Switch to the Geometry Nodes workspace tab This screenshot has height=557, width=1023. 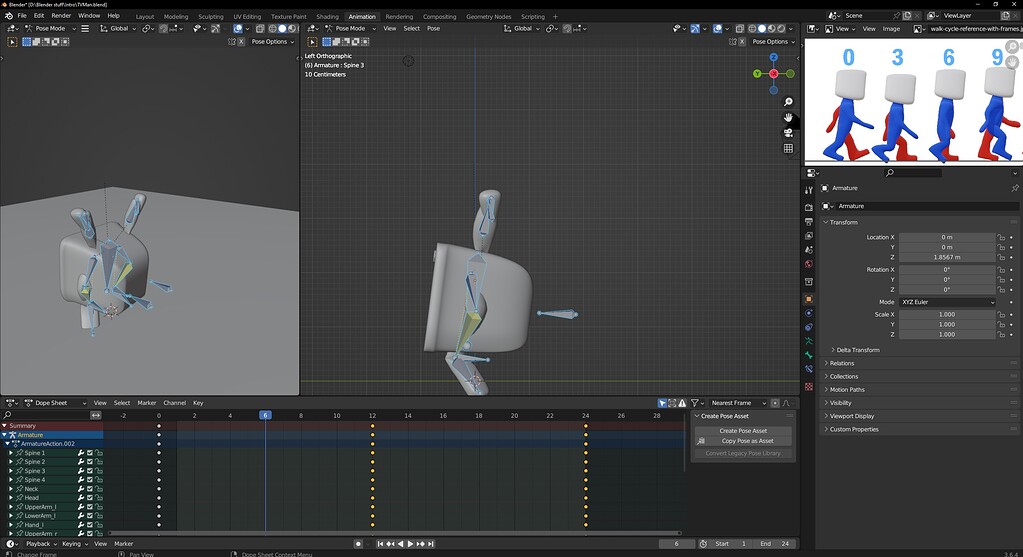(489, 16)
